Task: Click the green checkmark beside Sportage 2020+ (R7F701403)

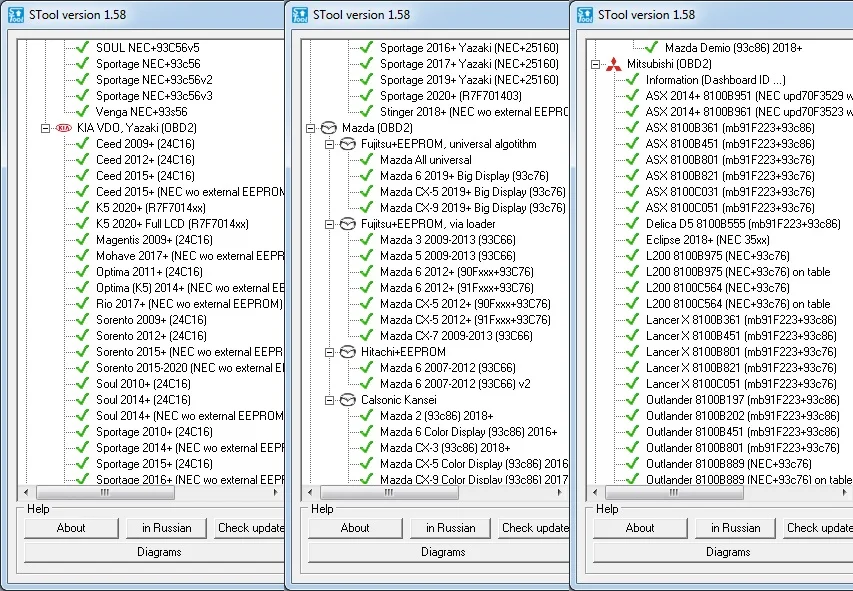Action: tap(367, 96)
